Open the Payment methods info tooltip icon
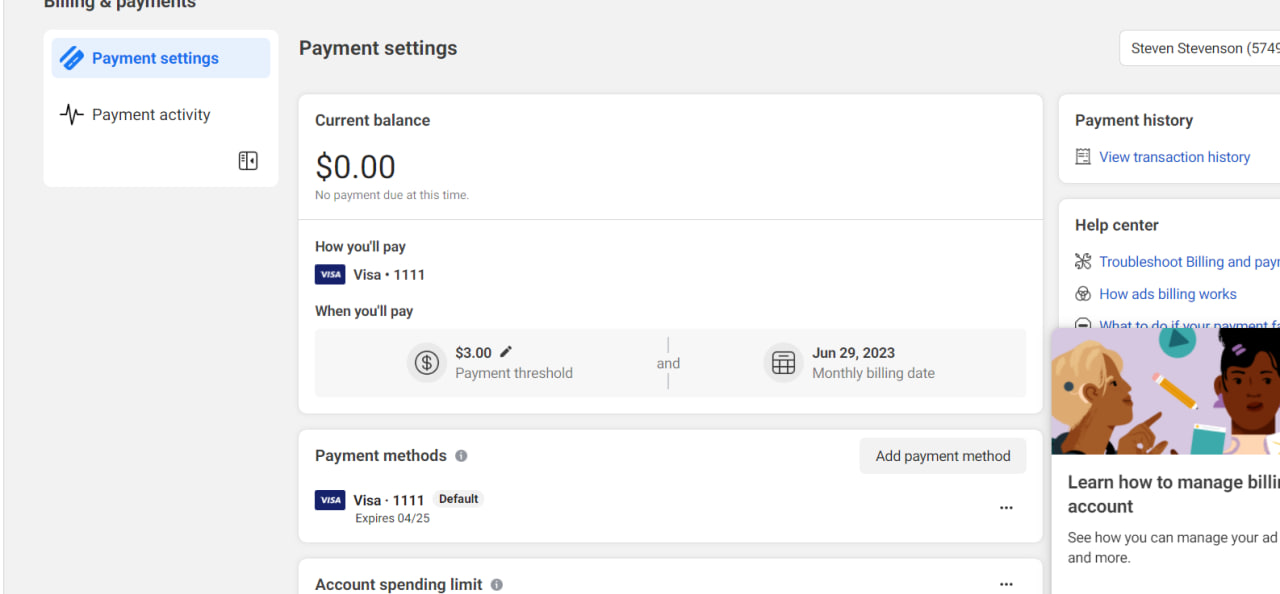This screenshot has height=594, width=1280. pos(461,456)
